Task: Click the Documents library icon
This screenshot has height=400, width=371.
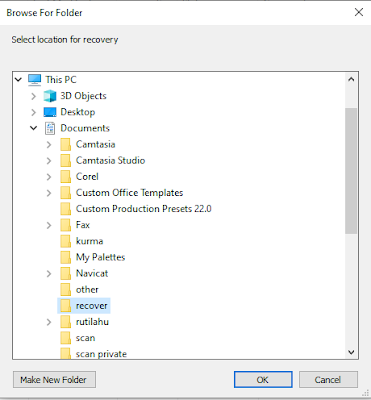Action: click(x=50, y=128)
